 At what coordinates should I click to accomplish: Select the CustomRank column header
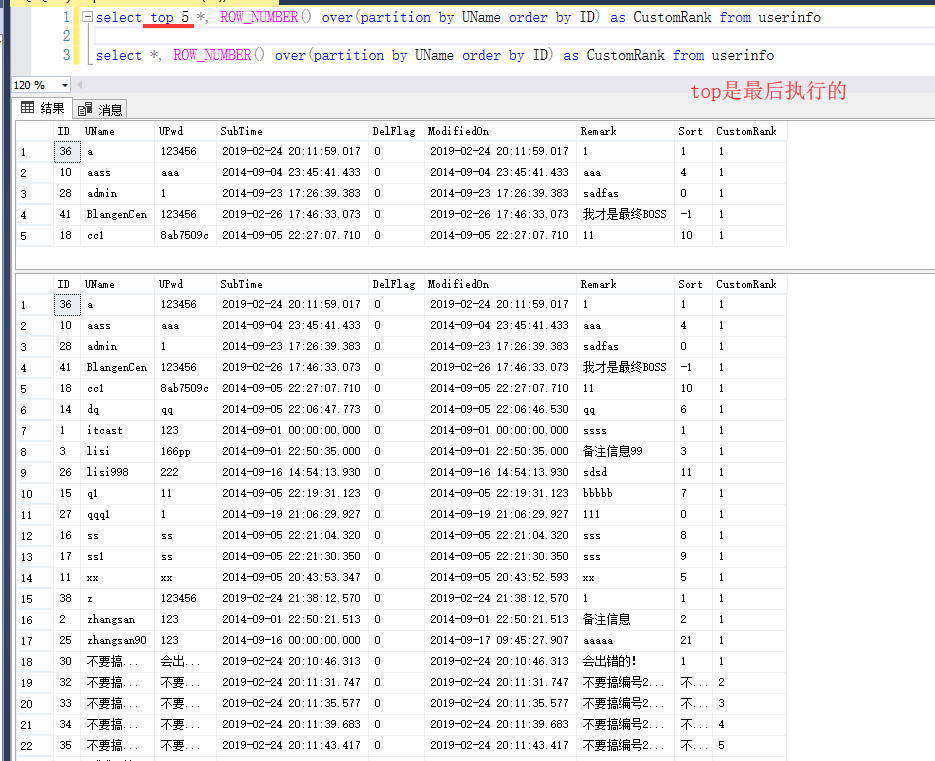(x=745, y=130)
